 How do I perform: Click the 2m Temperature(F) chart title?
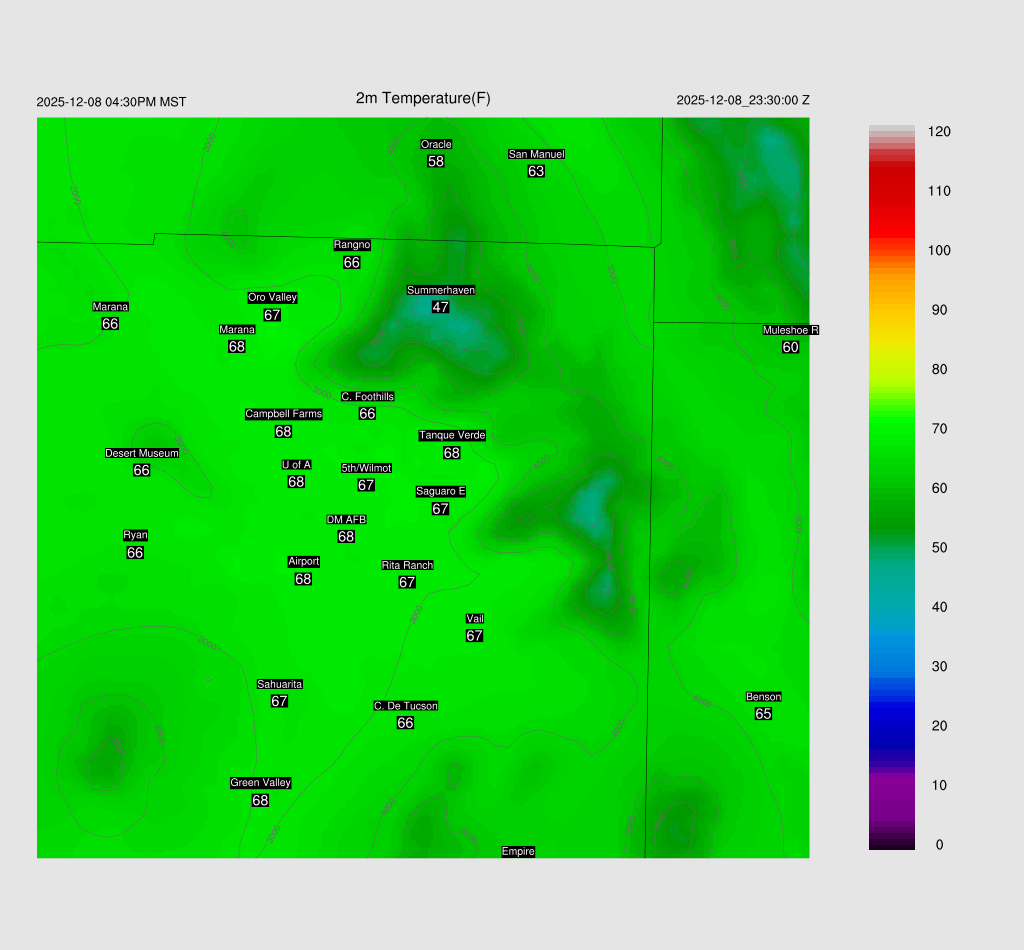tap(423, 98)
